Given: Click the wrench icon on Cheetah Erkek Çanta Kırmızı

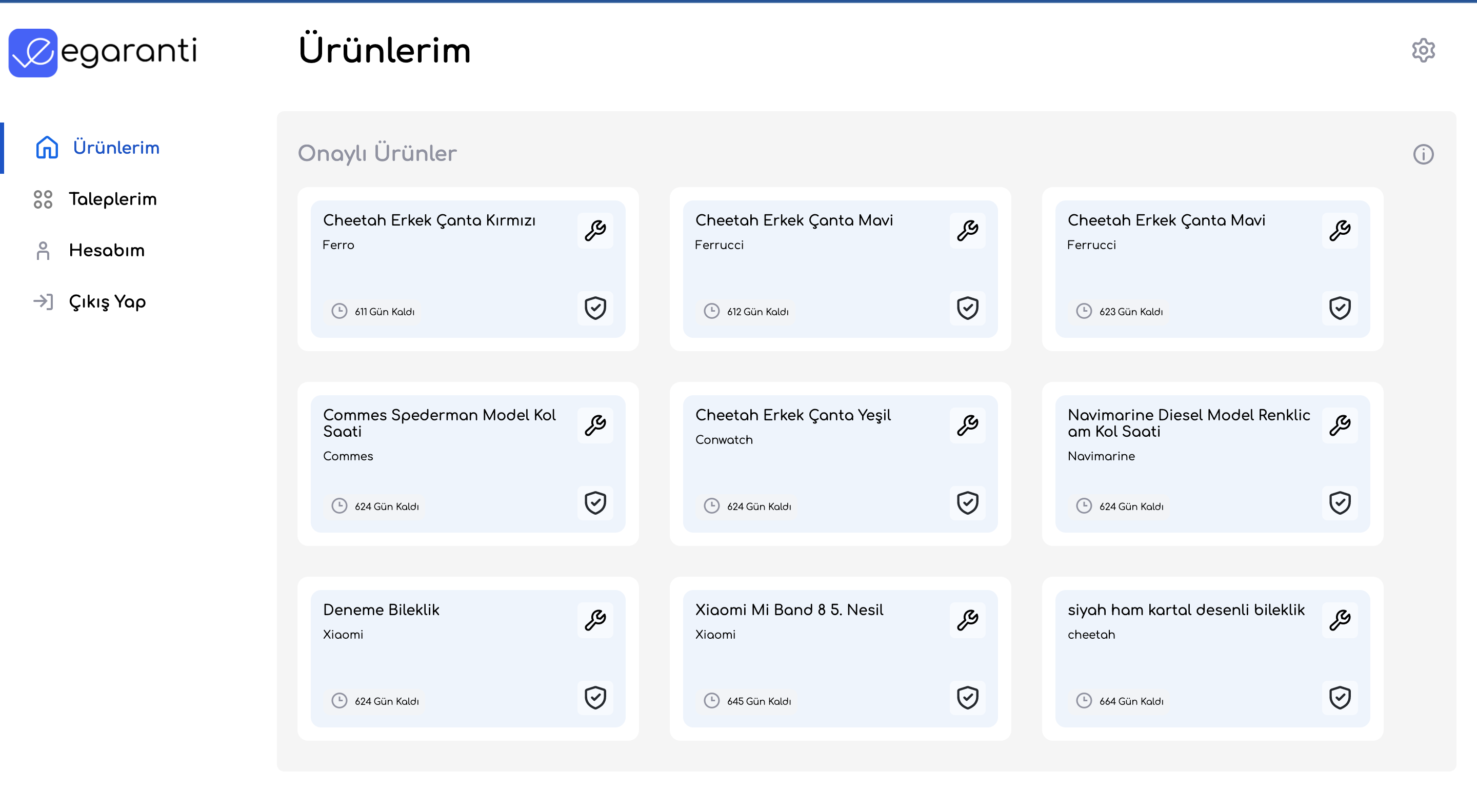Looking at the screenshot, I should tap(595, 230).
